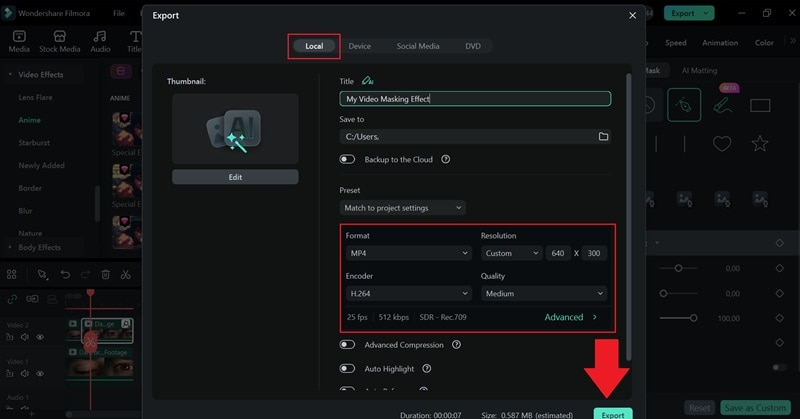Open the Media panel in Filmora toolbar
800x419 pixels.
[19, 41]
